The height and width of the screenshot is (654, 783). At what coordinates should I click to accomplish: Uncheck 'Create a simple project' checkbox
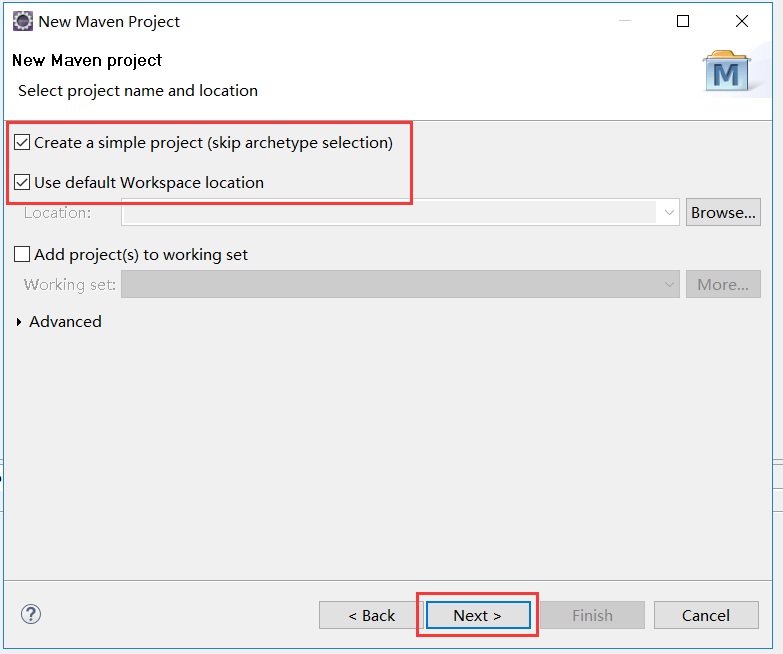click(x=22, y=143)
